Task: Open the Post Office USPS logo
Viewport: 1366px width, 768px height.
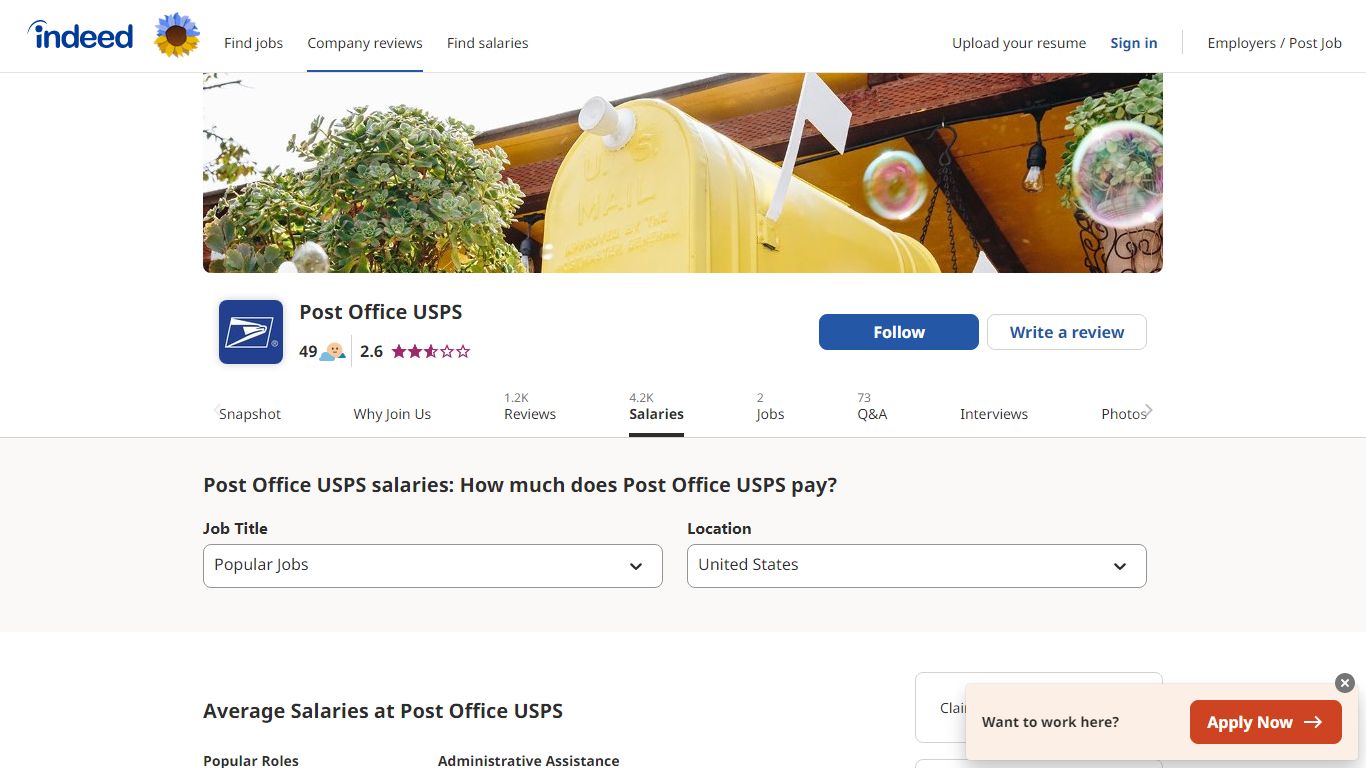Action: coord(251,332)
